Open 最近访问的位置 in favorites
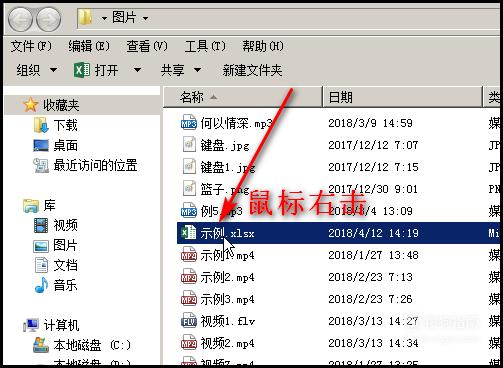Screen dimensions: 503x368 pos(95,165)
